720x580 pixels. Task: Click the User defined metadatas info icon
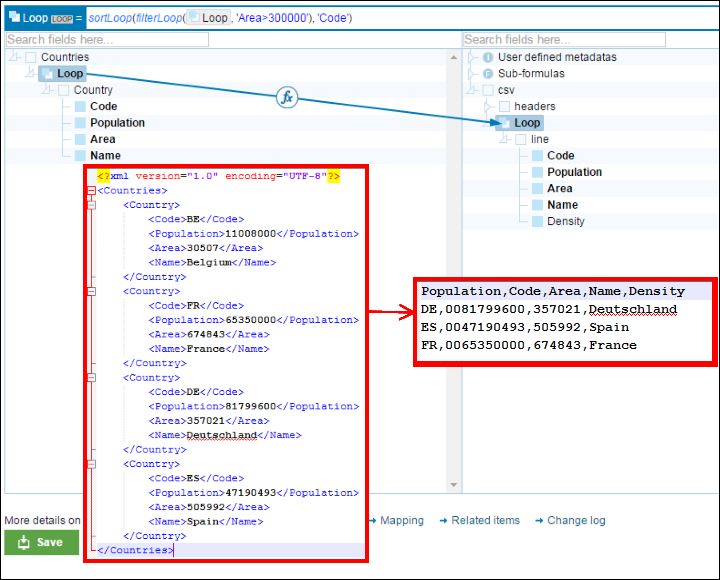[x=488, y=57]
